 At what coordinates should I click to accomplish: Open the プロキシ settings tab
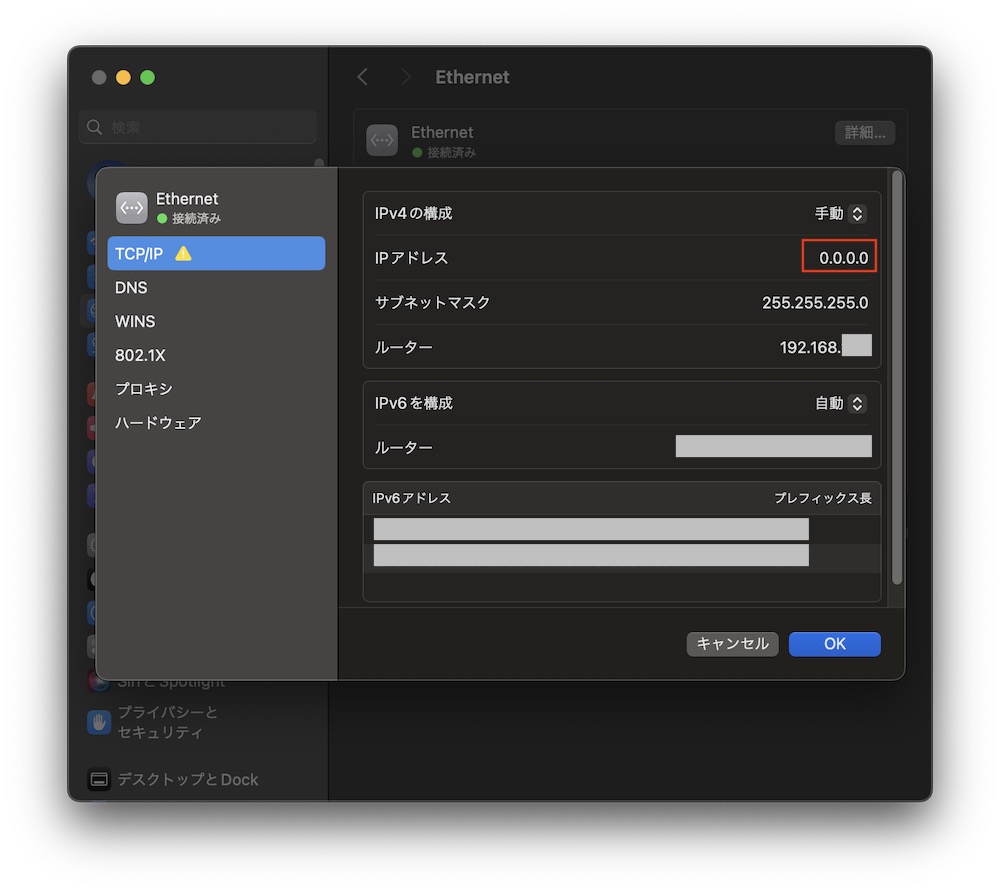[x=144, y=389]
